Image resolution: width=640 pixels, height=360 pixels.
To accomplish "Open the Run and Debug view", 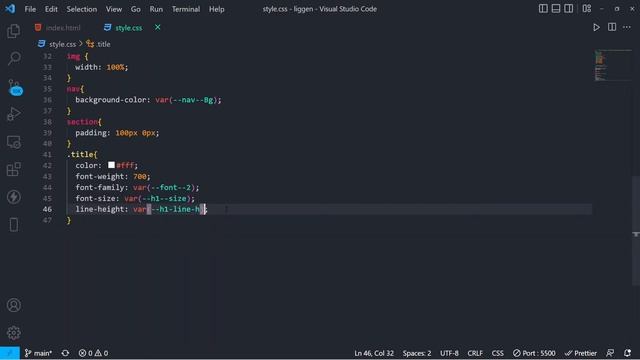I will (13, 114).
